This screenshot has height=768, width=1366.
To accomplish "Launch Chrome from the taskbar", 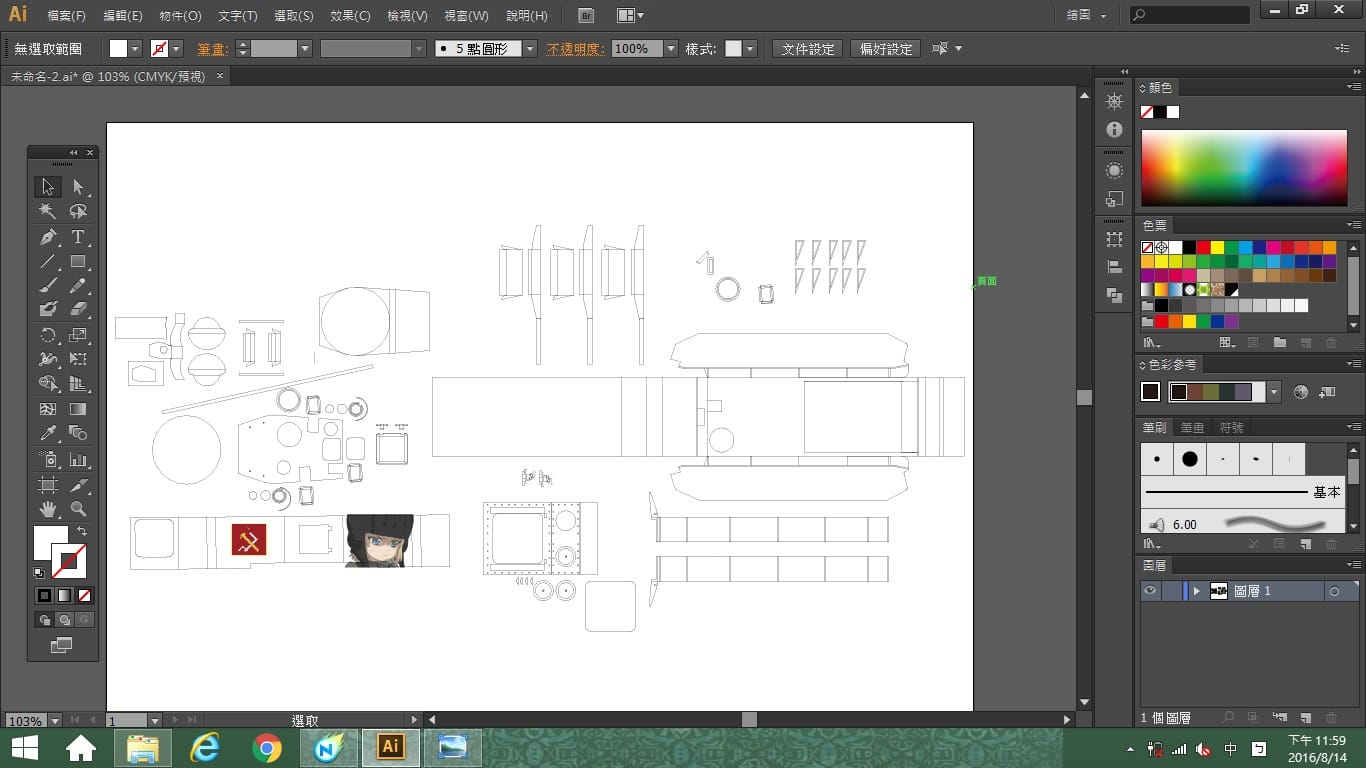I will 267,747.
